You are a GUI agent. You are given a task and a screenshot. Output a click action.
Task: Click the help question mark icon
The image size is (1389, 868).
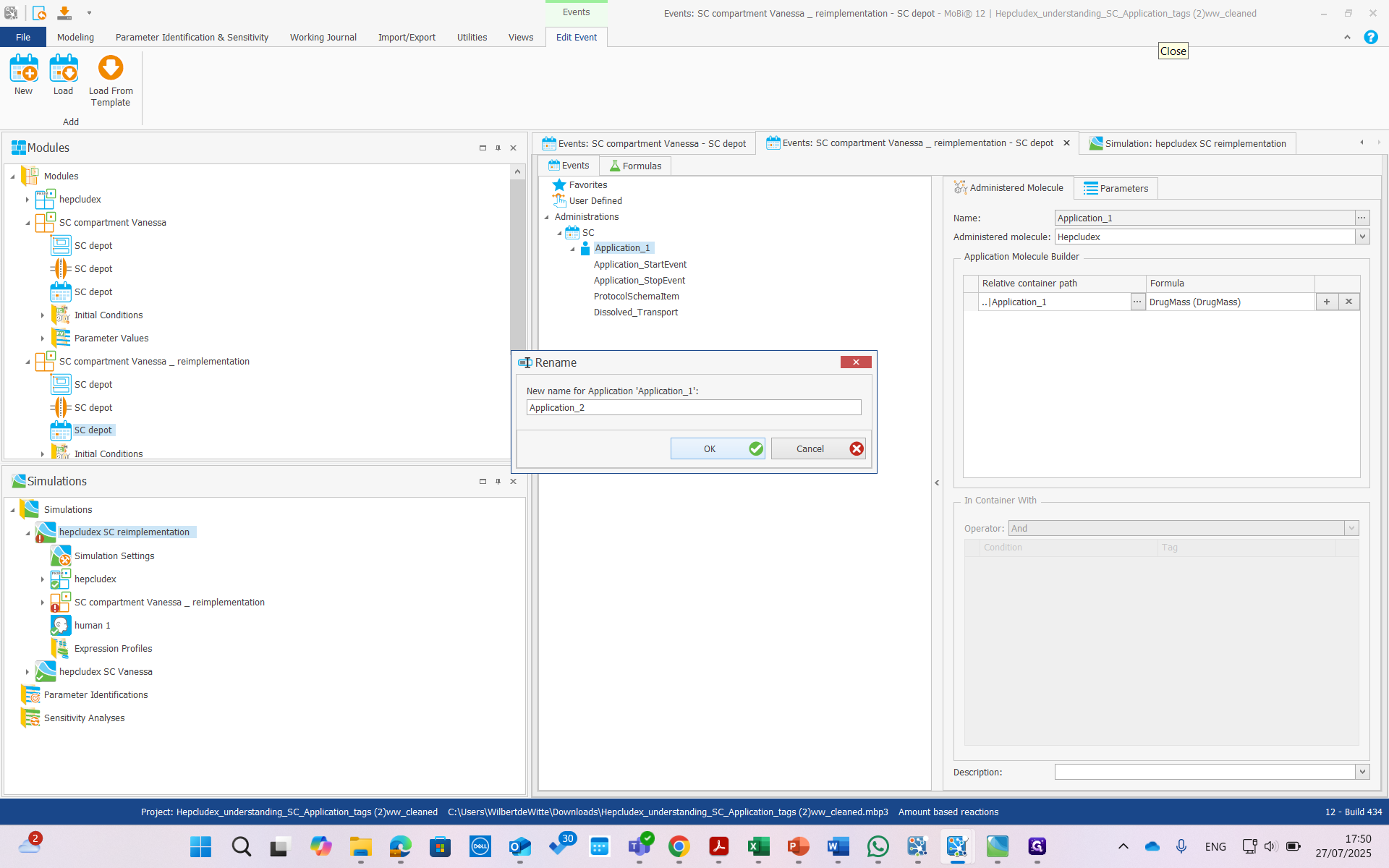click(1370, 38)
